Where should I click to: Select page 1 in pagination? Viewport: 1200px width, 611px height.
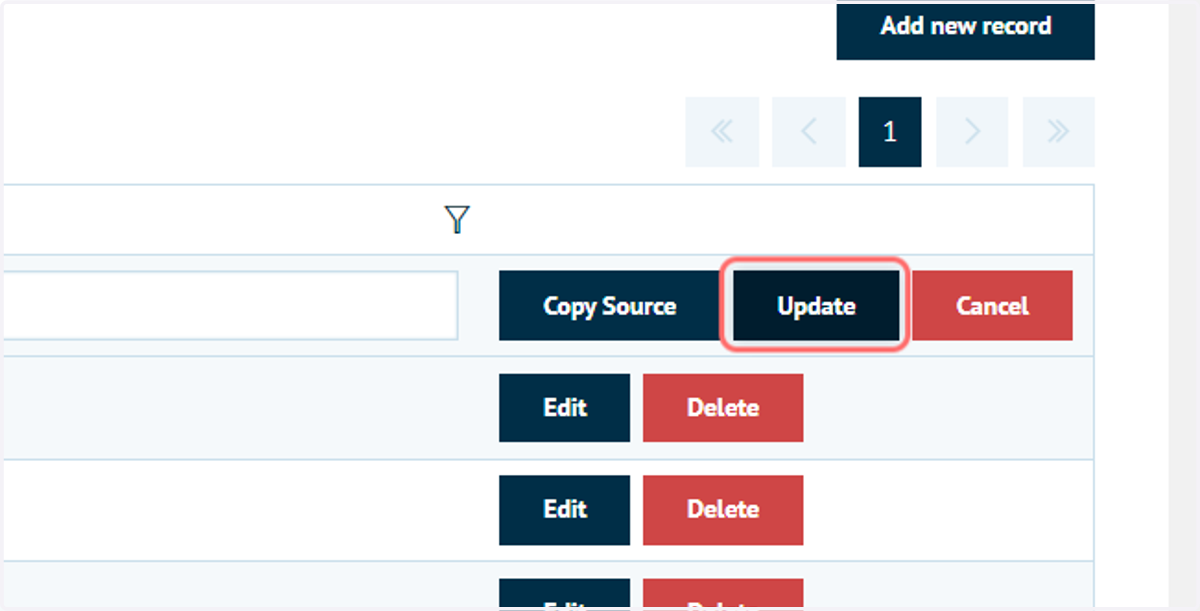click(x=890, y=132)
